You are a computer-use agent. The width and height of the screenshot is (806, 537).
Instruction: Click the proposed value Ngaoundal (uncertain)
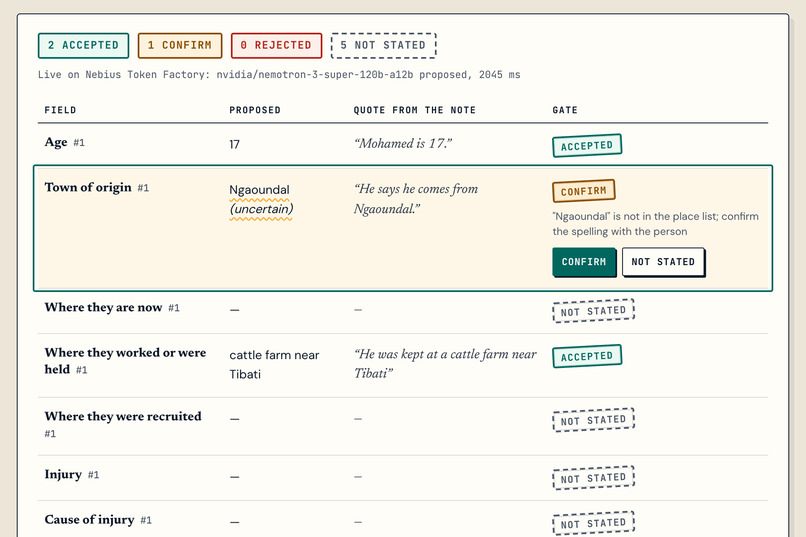(x=261, y=199)
